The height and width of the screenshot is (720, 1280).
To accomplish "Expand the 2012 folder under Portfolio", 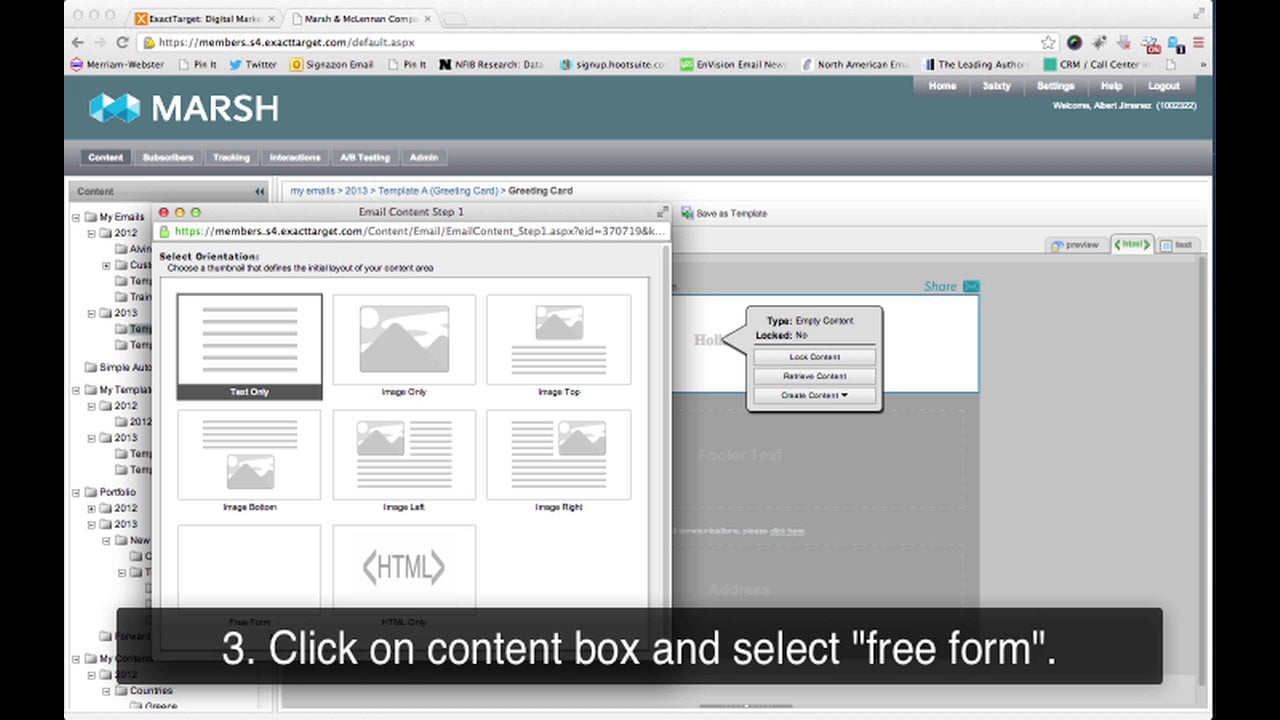I will click(91, 508).
